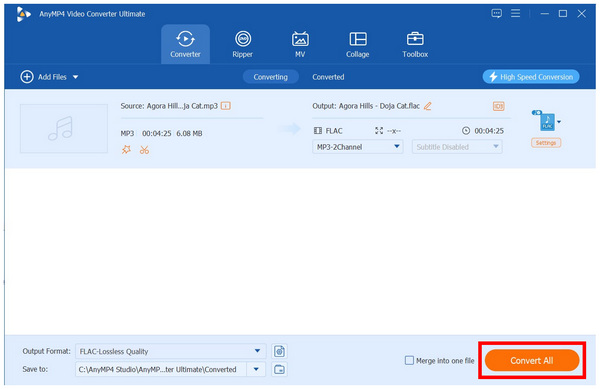600x389 pixels.
Task: Click the source file info icon
Action: tap(226, 106)
